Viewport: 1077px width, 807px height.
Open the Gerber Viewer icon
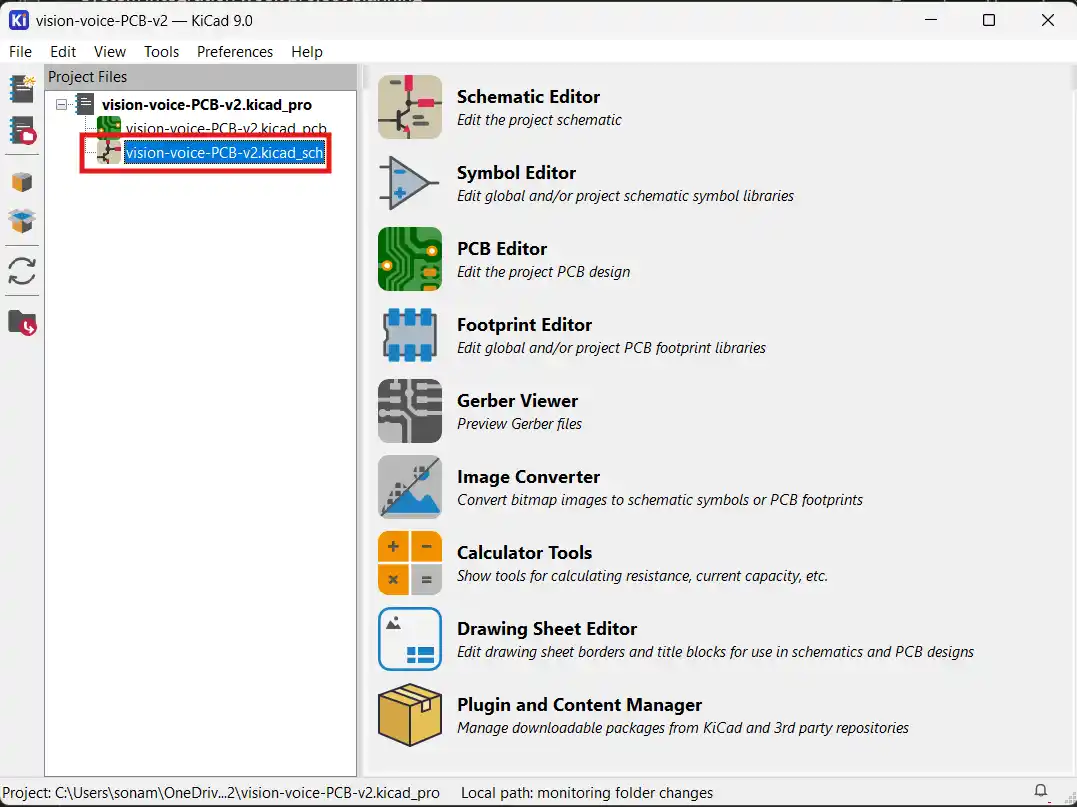(x=409, y=411)
